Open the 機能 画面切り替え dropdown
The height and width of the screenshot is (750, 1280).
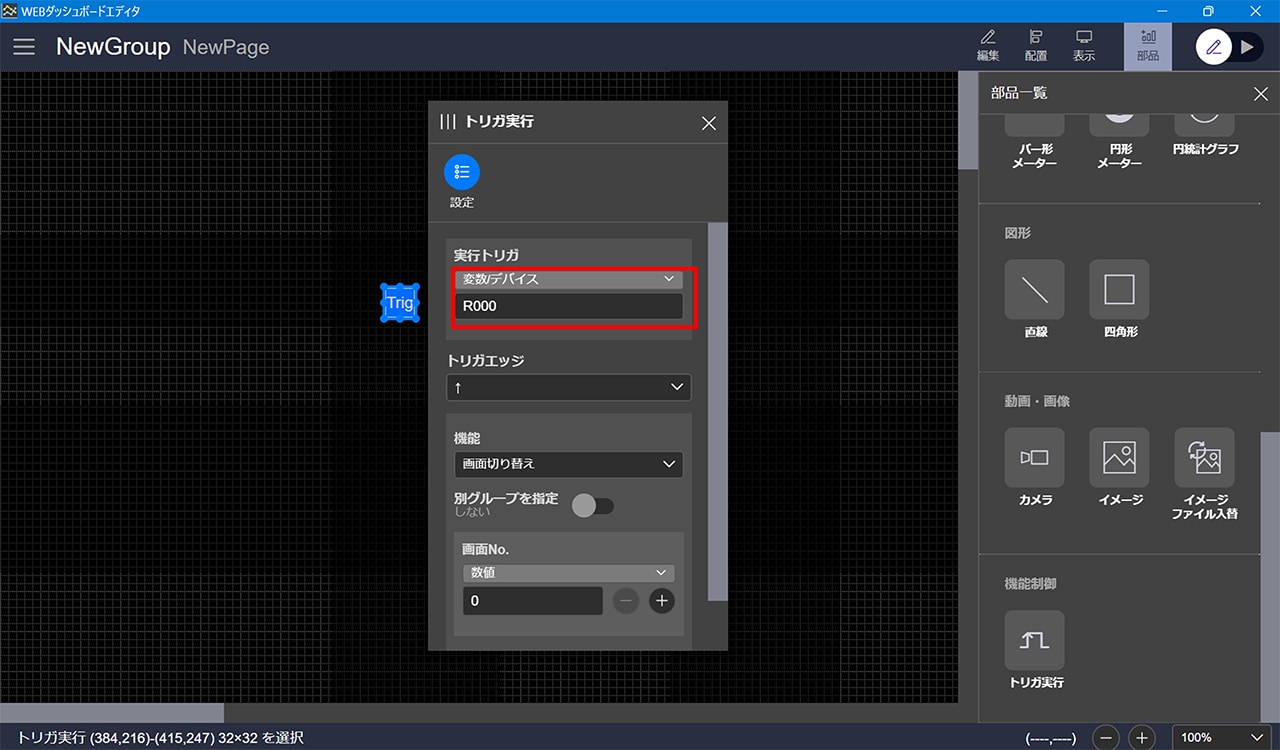pos(568,464)
